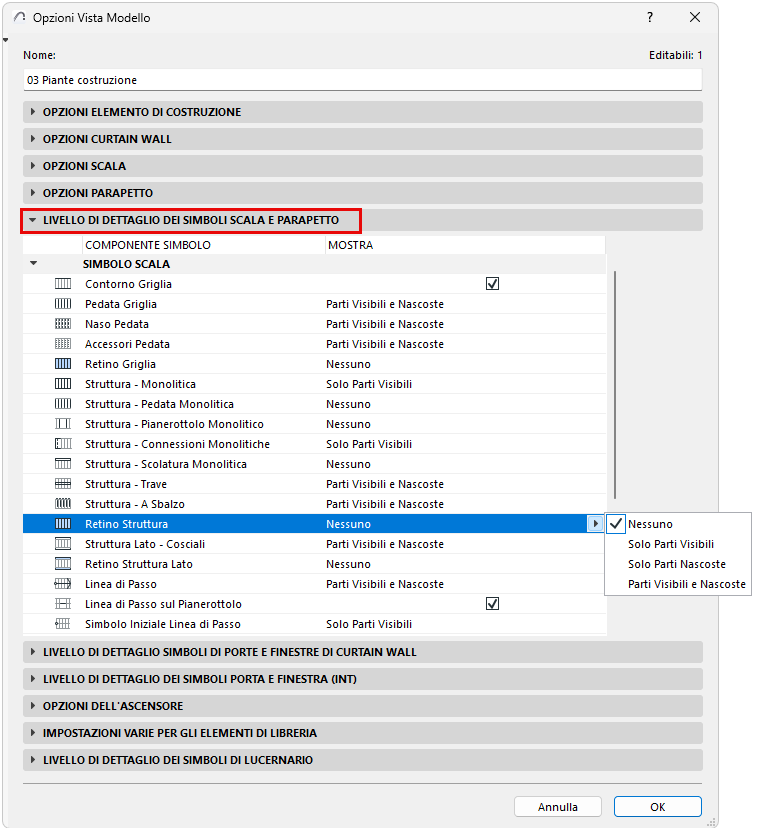
Task: Click the Struttura Lato - Cosciali icon
Action: [63, 544]
